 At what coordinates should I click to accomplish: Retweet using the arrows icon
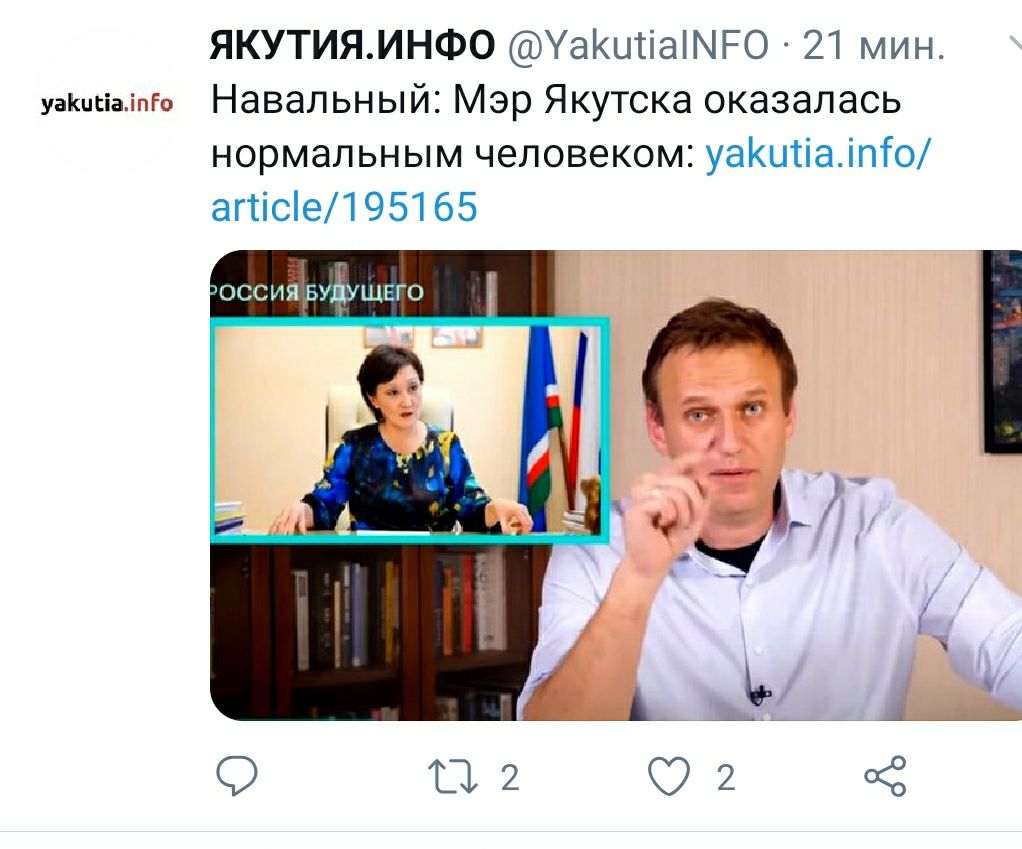pos(452,777)
